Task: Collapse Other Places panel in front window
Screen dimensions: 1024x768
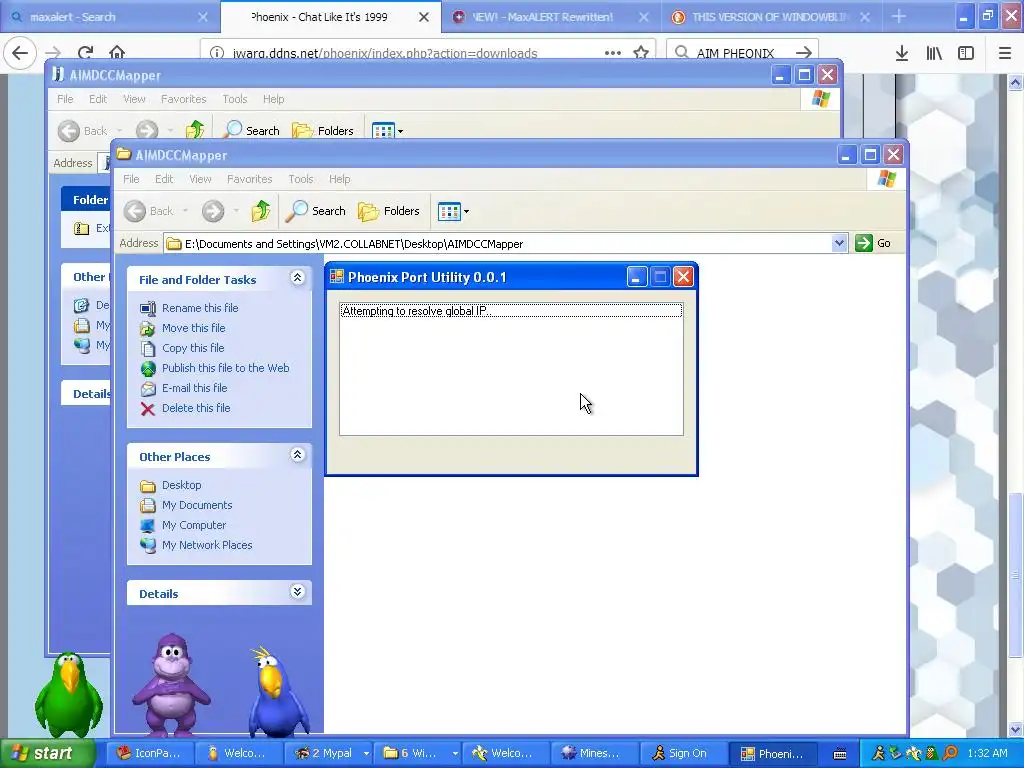Action: tap(297, 455)
